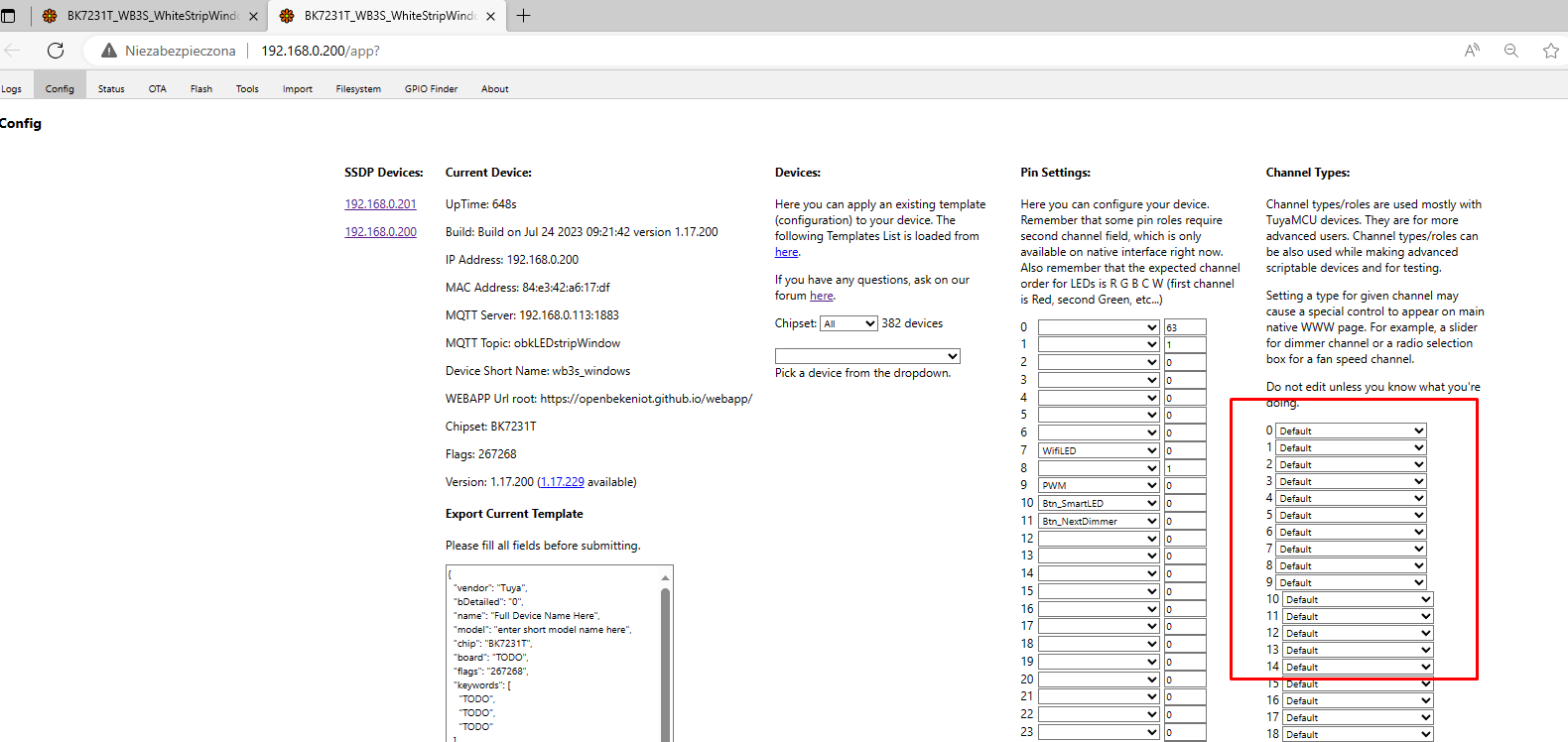Click the 1.17.229 available version link
The width and height of the screenshot is (1568, 742).
562,482
